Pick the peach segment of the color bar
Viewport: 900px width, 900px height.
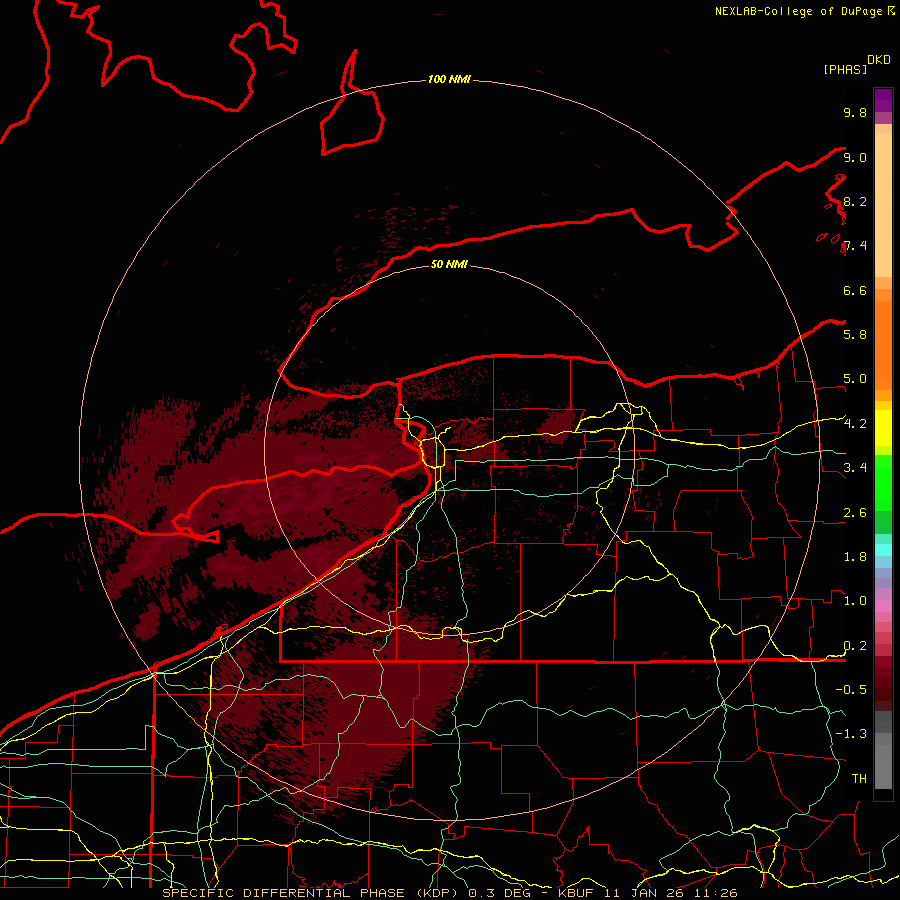coord(883,205)
